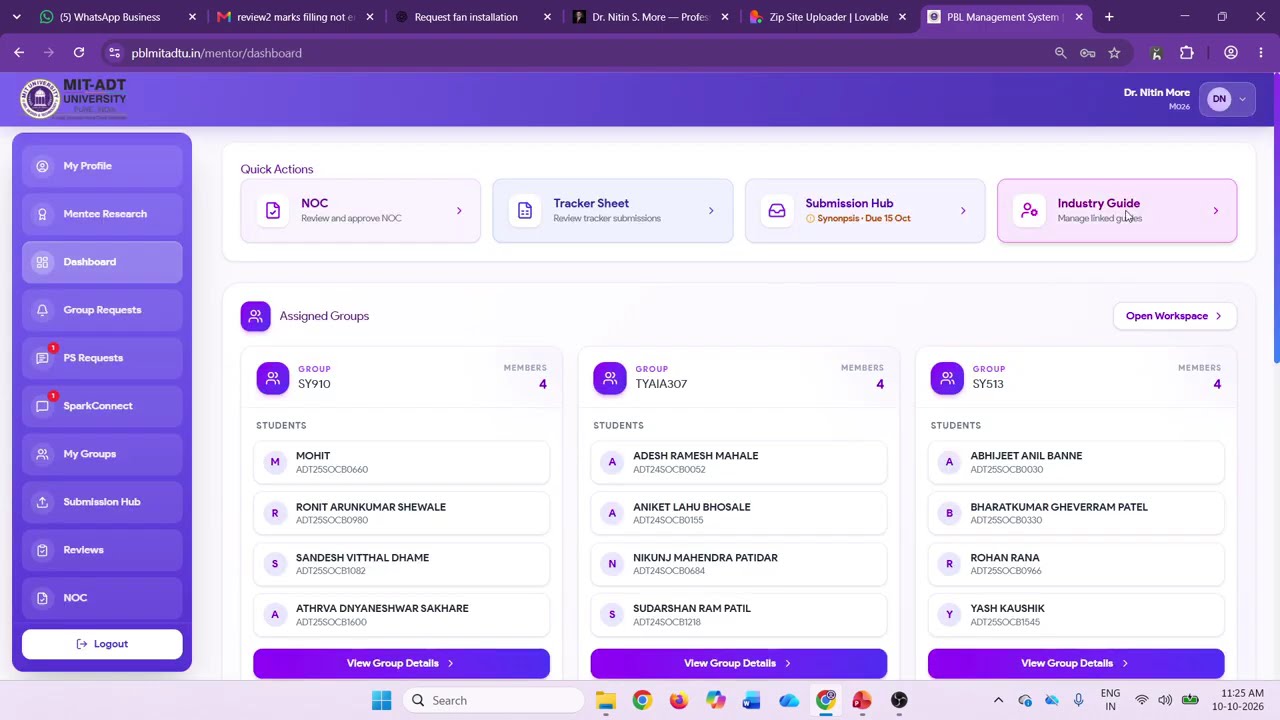Screen dimensions: 1280x720
Task: Click the SparkConnect chat icon
Action: [x=42, y=406]
